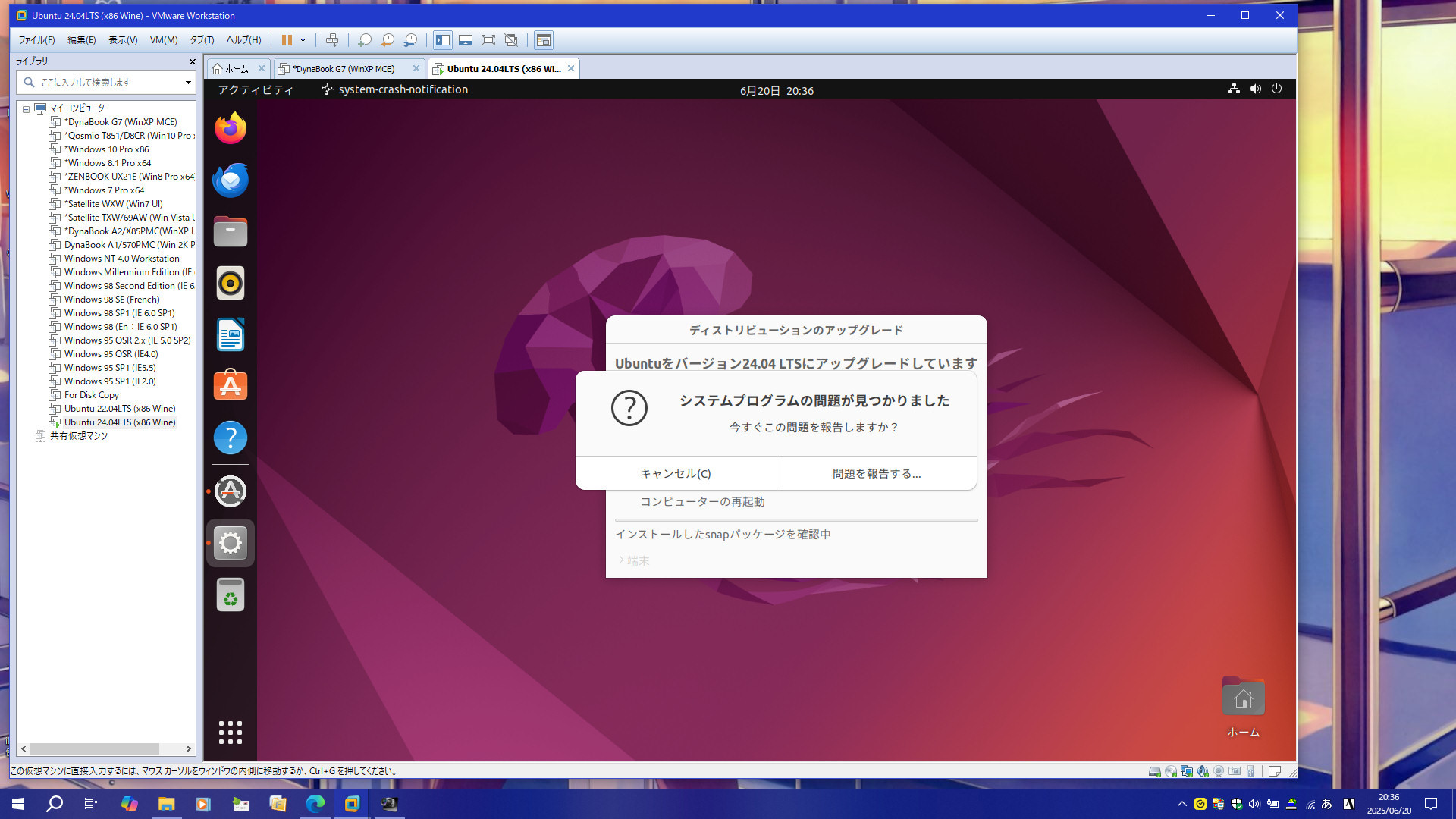Pause the virtual machine via toolbar

pyautogui.click(x=287, y=40)
